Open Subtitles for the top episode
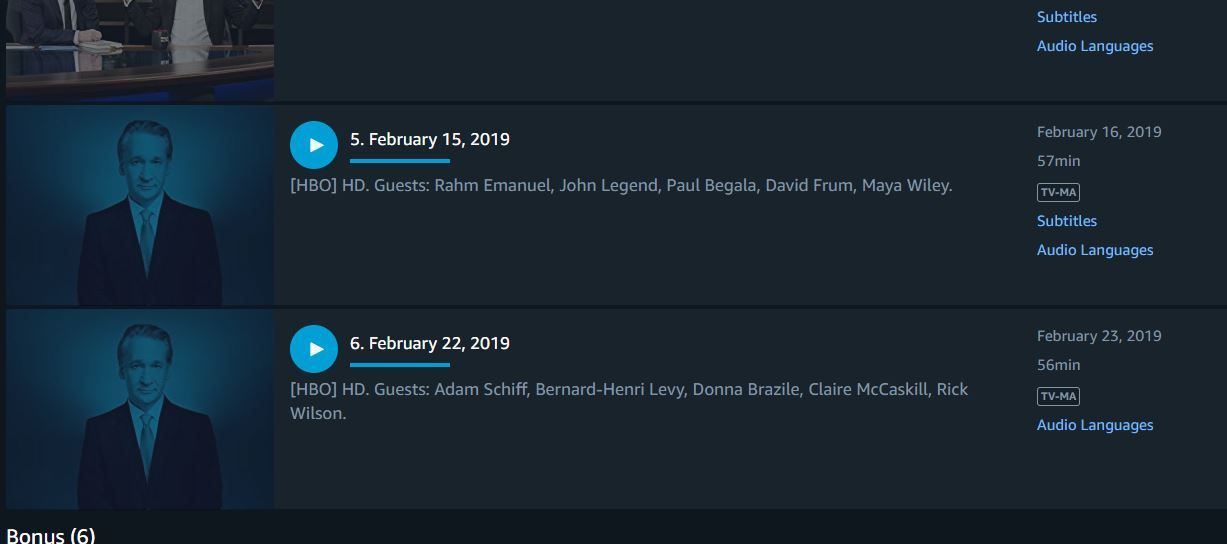Image resolution: width=1227 pixels, height=544 pixels. coord(1067,17)
